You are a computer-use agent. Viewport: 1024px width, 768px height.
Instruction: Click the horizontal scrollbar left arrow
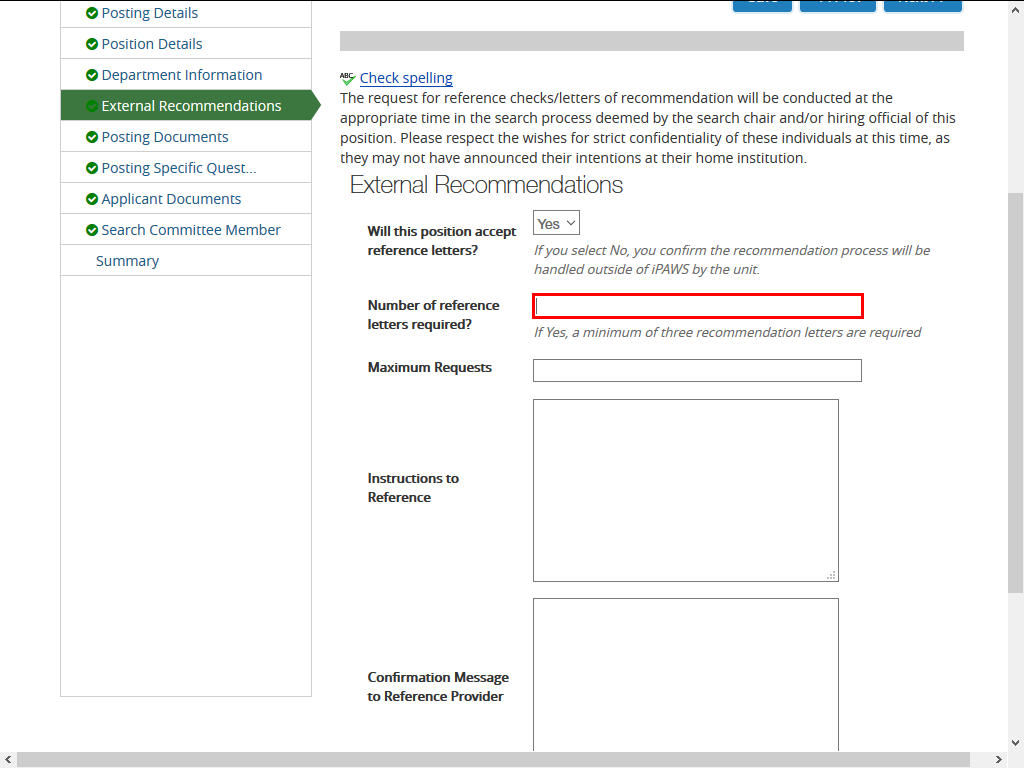coord(8,760)
